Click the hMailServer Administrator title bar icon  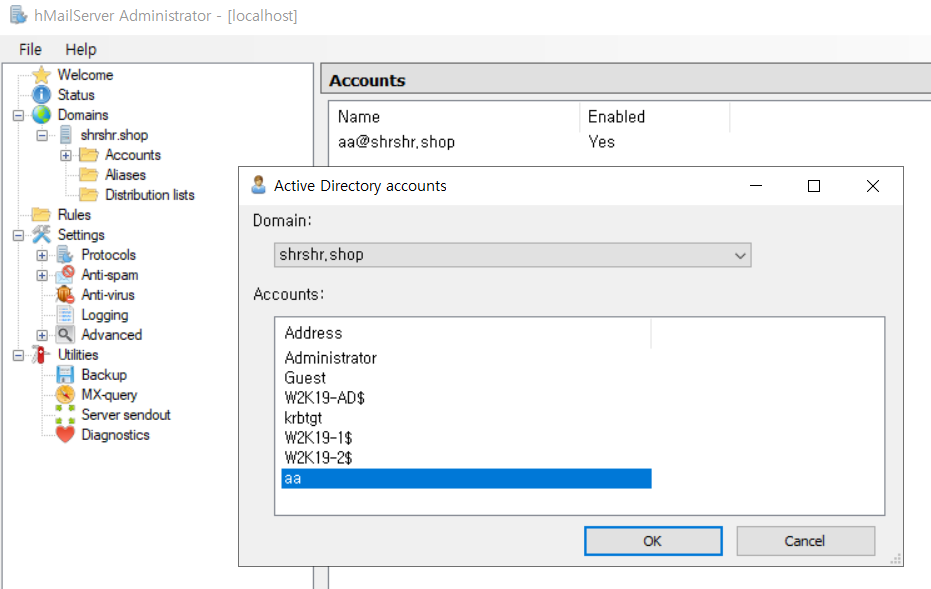tap(18, 15)
